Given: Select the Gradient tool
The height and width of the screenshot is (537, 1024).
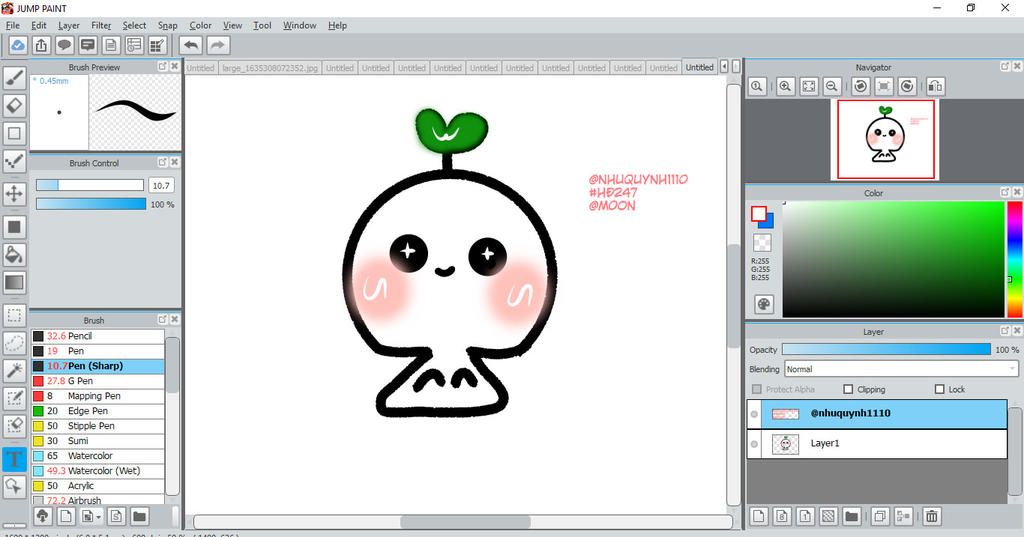Looking at the screenshot, I should coord(14,282).
